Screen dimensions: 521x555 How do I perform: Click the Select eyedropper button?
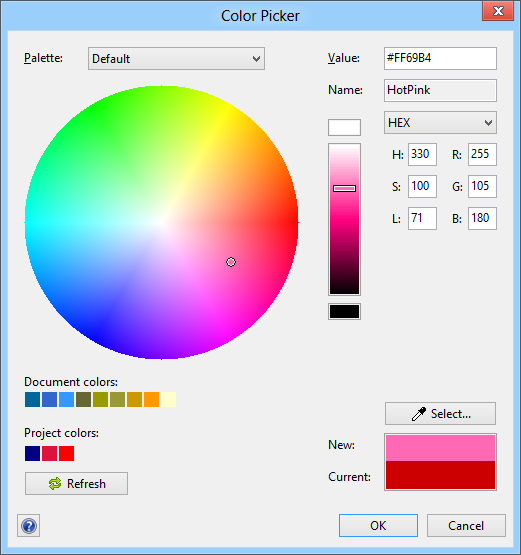coord(440,413)
